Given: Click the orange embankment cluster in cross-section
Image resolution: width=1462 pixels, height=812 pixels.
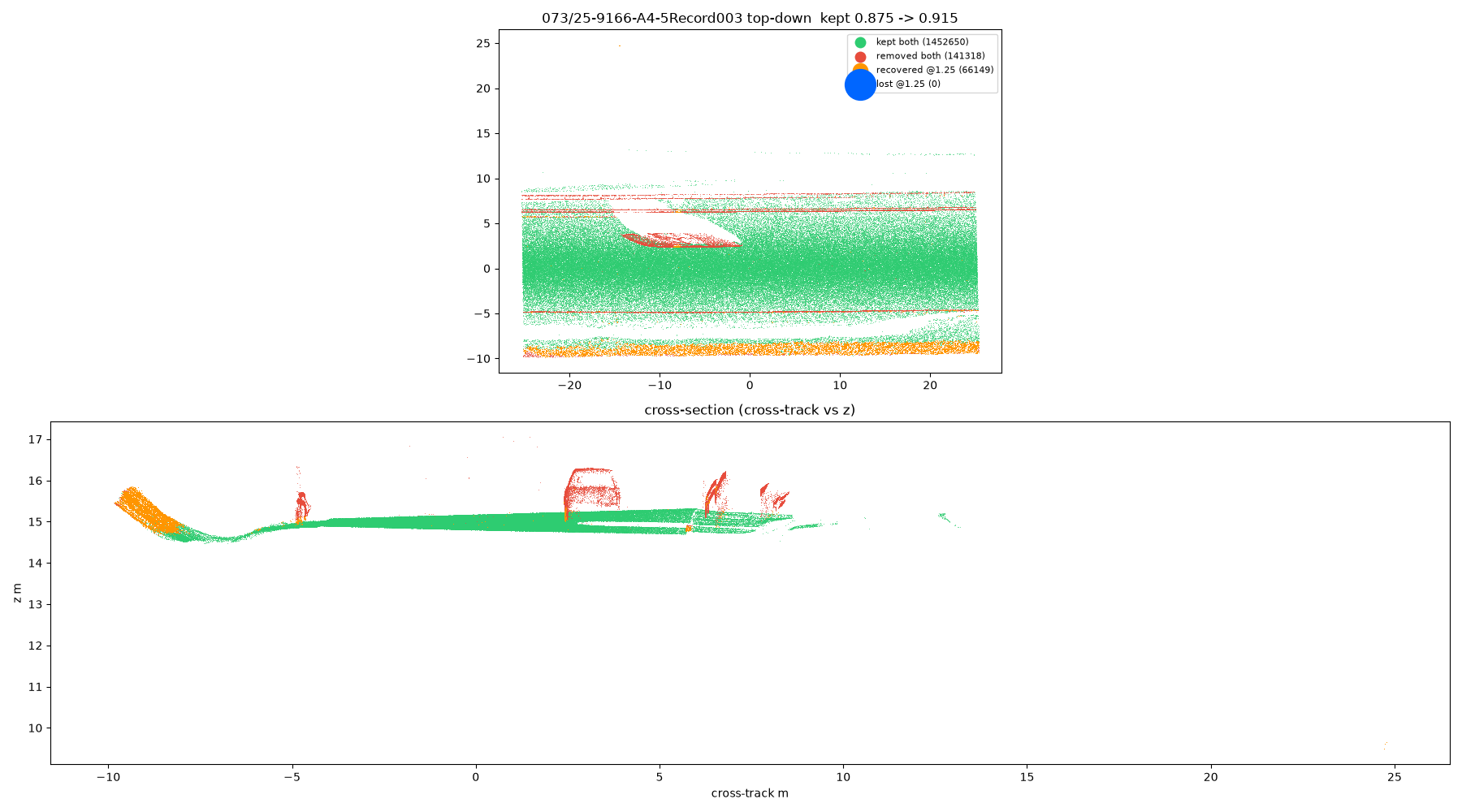Looking at the screenshot, I should [x=148, y=510].
